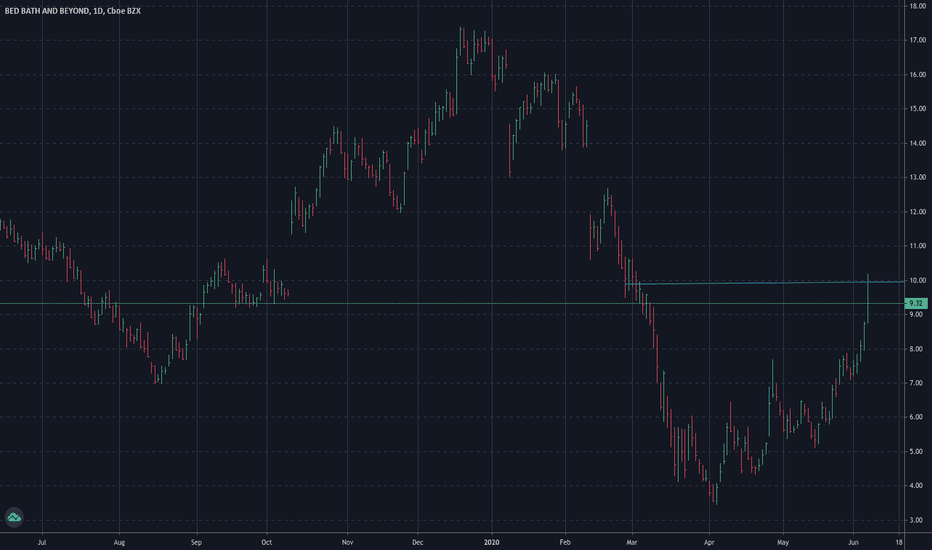The height and width of the screenshot is (550, 932).
Task: Click the 5.00 price axis label
Action: tap(917, 452)
